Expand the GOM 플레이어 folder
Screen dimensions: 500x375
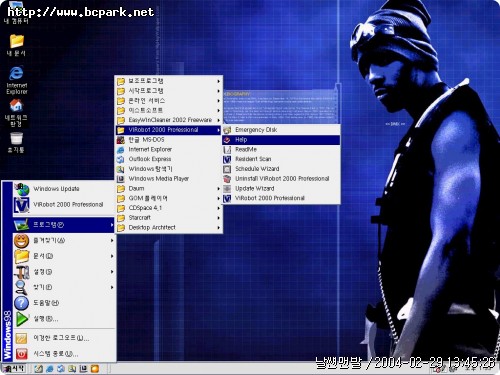pos(169,198)
